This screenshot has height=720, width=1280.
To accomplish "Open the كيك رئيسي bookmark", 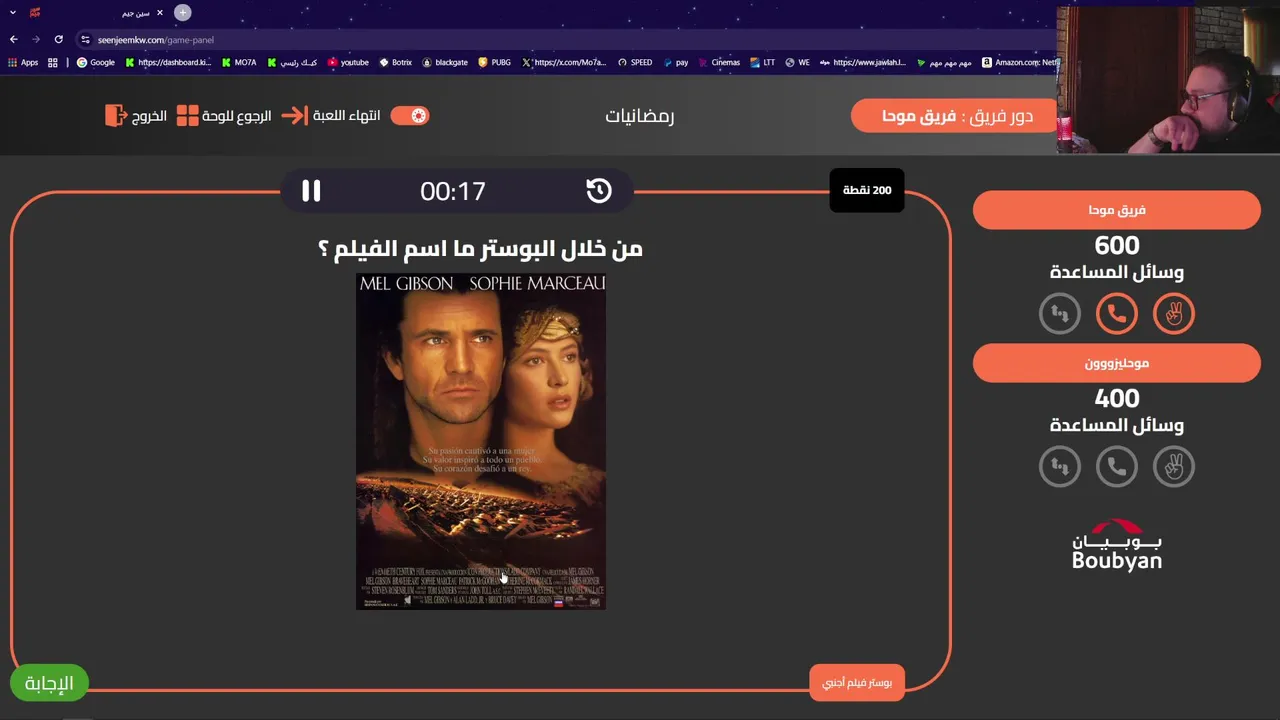I will (293, 62).
